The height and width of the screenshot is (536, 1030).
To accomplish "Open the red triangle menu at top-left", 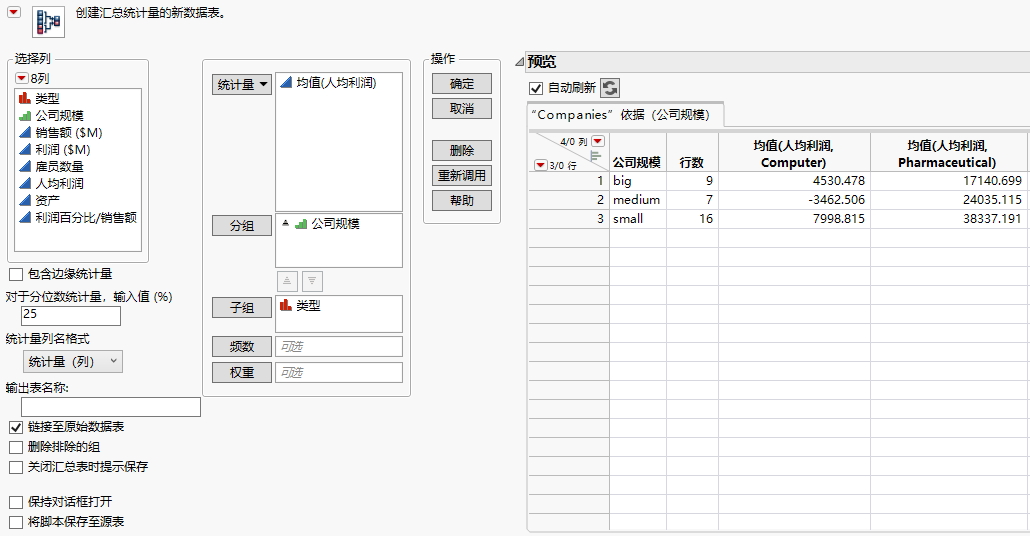I will coord(14,12).
